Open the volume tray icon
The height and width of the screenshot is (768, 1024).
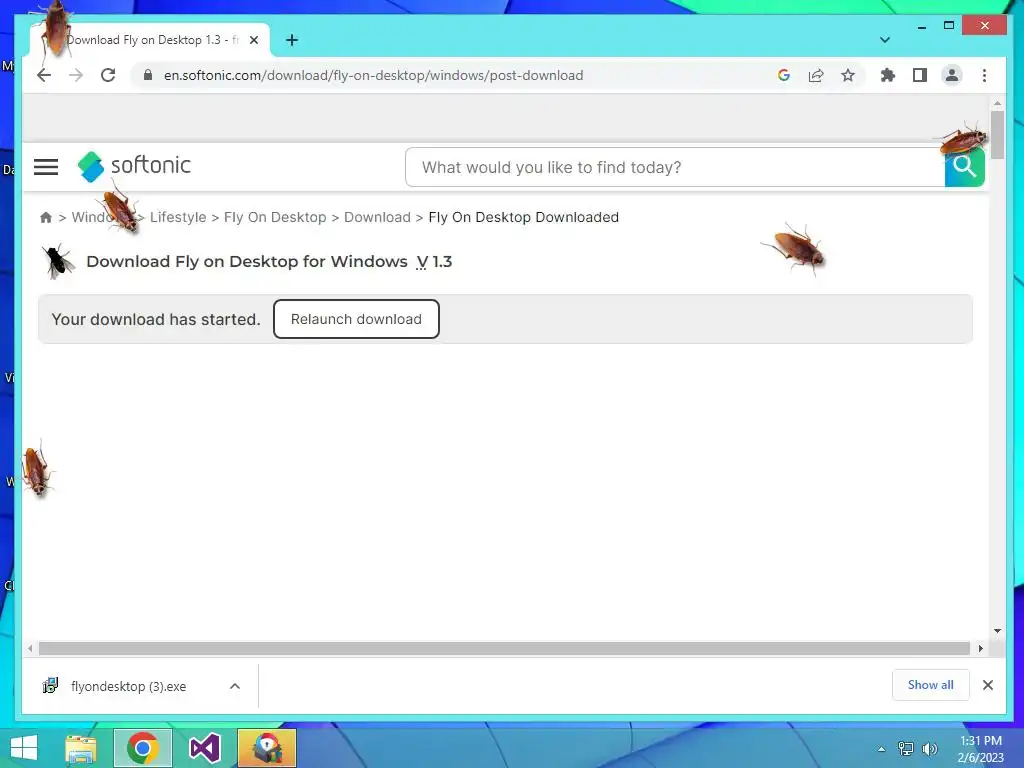click(x=929, y=749)
